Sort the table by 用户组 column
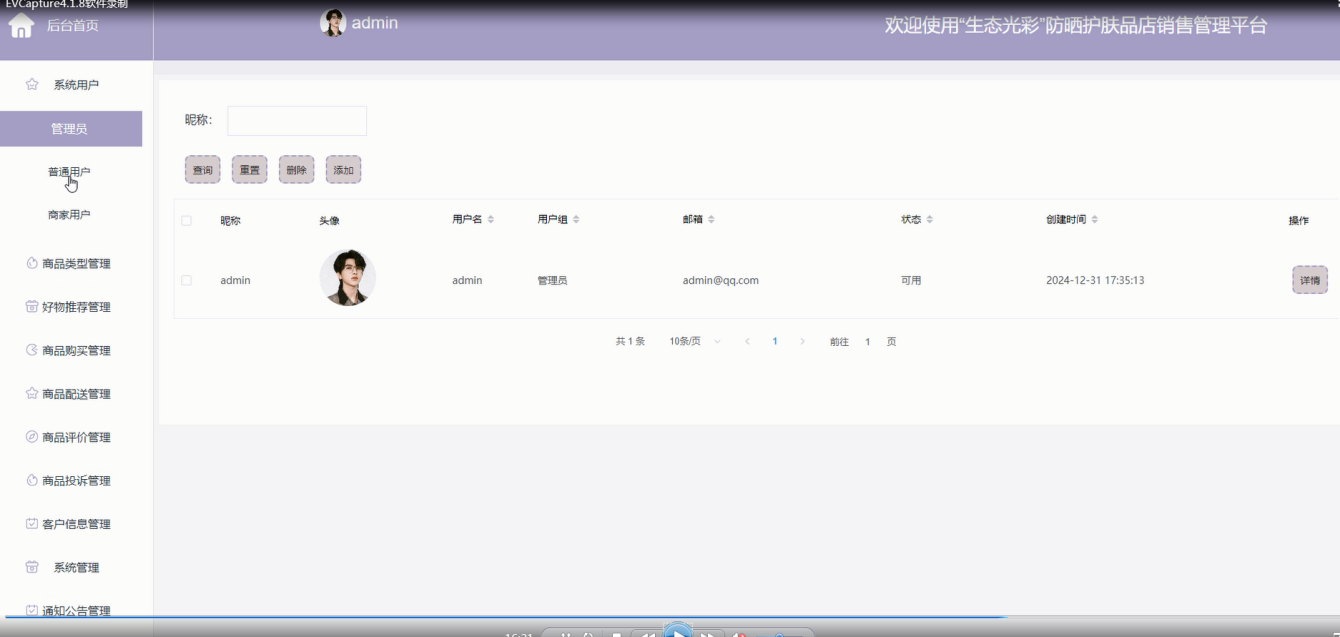The height and width of the screenshot is (637, 1340). pyautogui.click(x=576, y=220)
